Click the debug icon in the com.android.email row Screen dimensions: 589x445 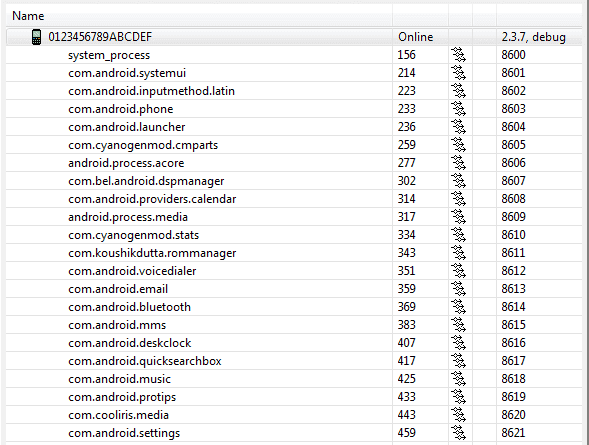tap(459, 289)
